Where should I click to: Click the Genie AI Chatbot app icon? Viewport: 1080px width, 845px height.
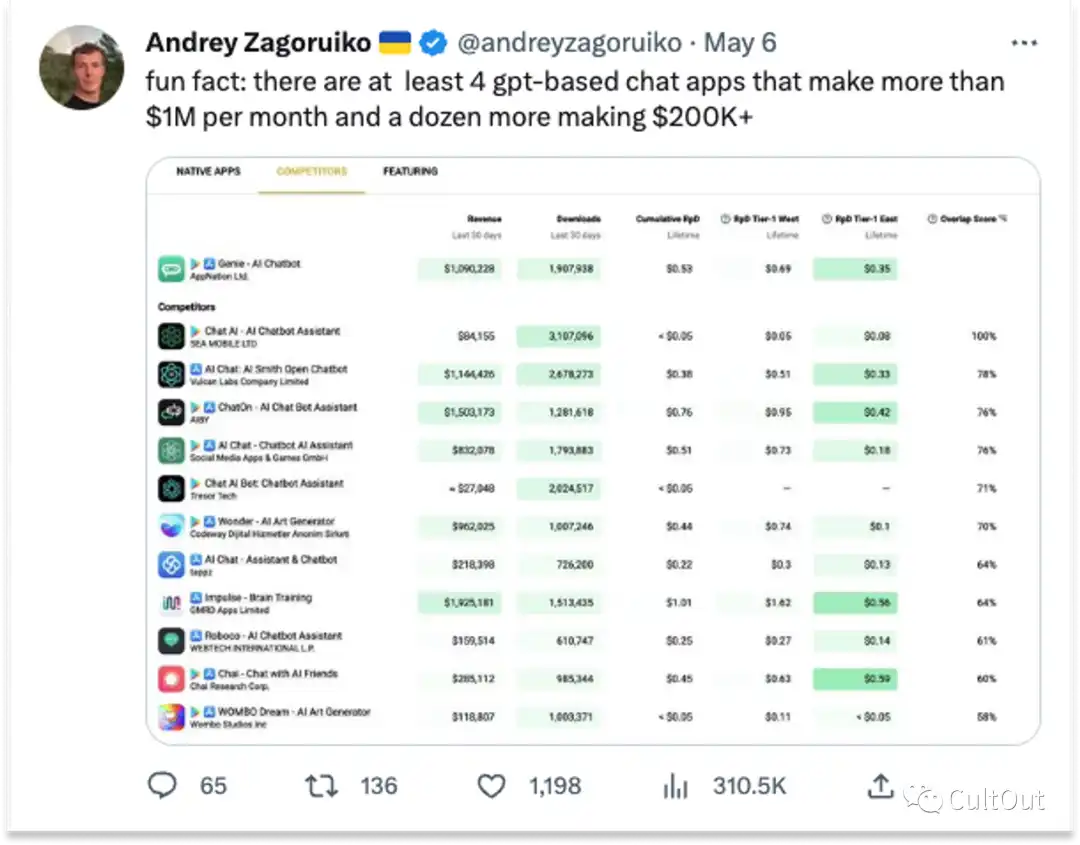click(171, 269)
